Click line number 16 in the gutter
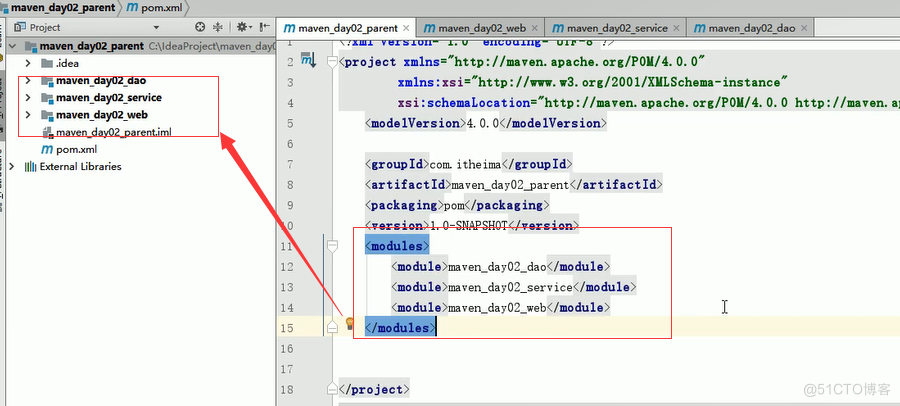The width and height of the screenshot is (900, 406). pyautogui.click(x=286, y=348)
